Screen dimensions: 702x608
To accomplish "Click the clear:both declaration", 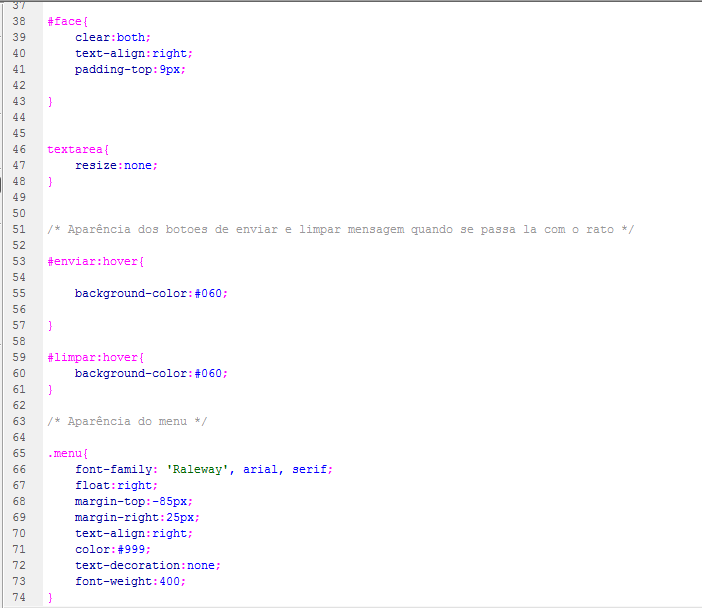I will [x=112, y=37].
